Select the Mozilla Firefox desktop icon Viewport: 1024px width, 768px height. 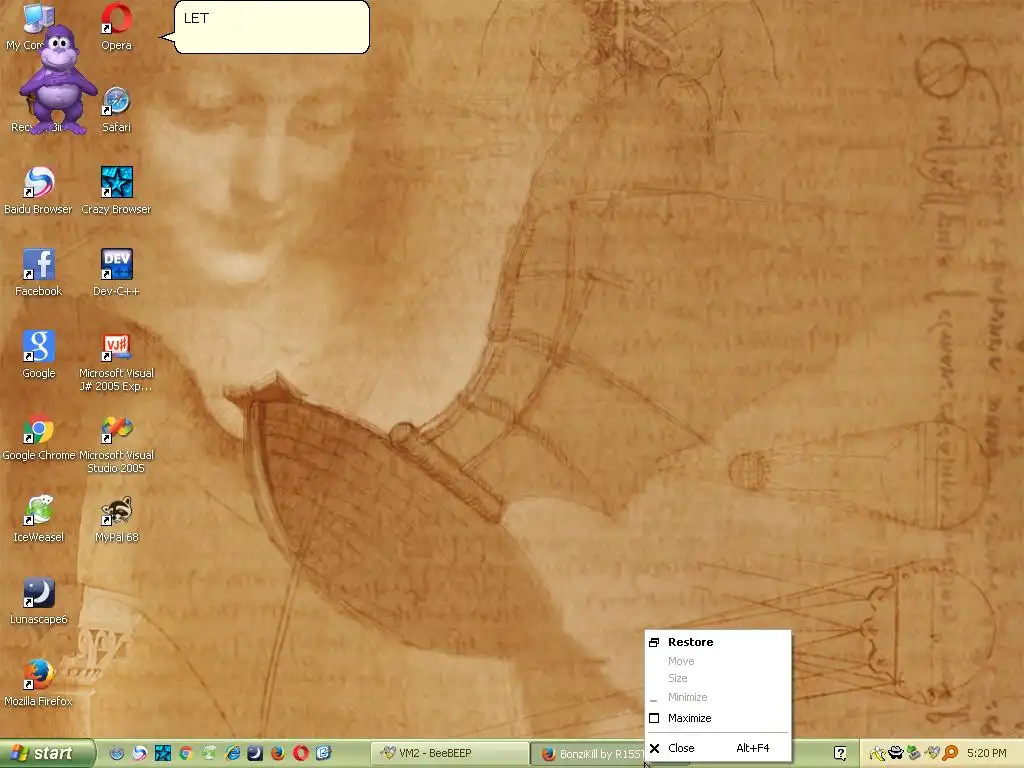click(39, 683)
